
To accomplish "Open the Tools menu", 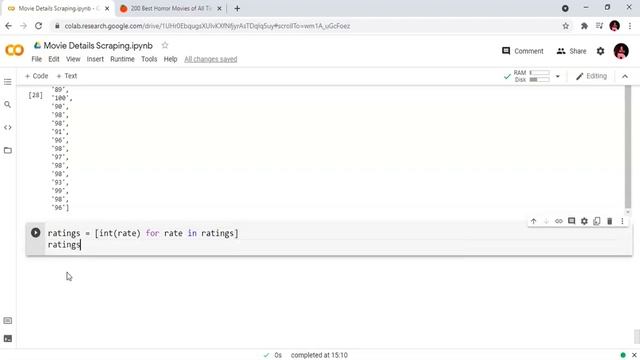I will 149,59.
